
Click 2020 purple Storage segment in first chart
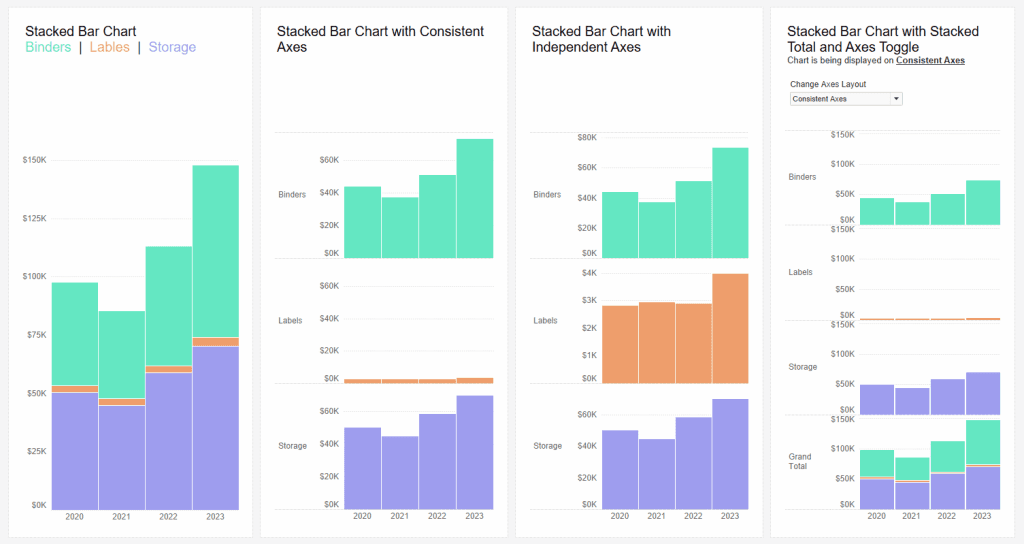(75, 450)
